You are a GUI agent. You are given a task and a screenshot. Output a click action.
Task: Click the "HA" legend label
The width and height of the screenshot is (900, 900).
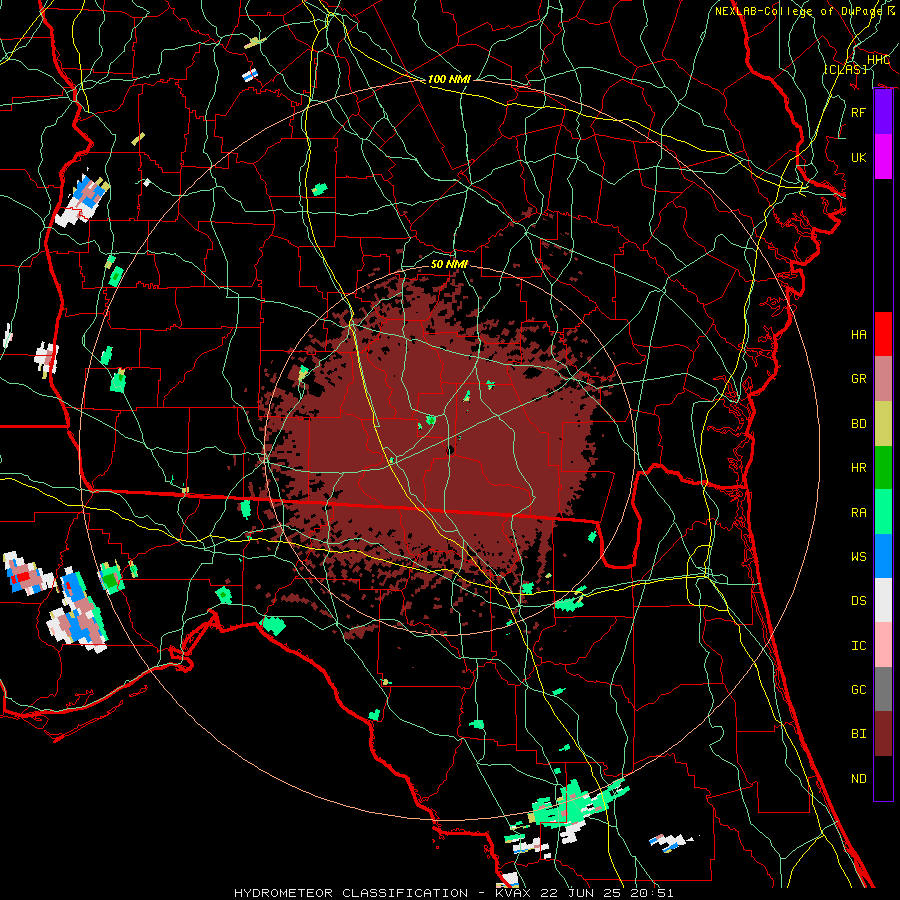click(858, 334)
